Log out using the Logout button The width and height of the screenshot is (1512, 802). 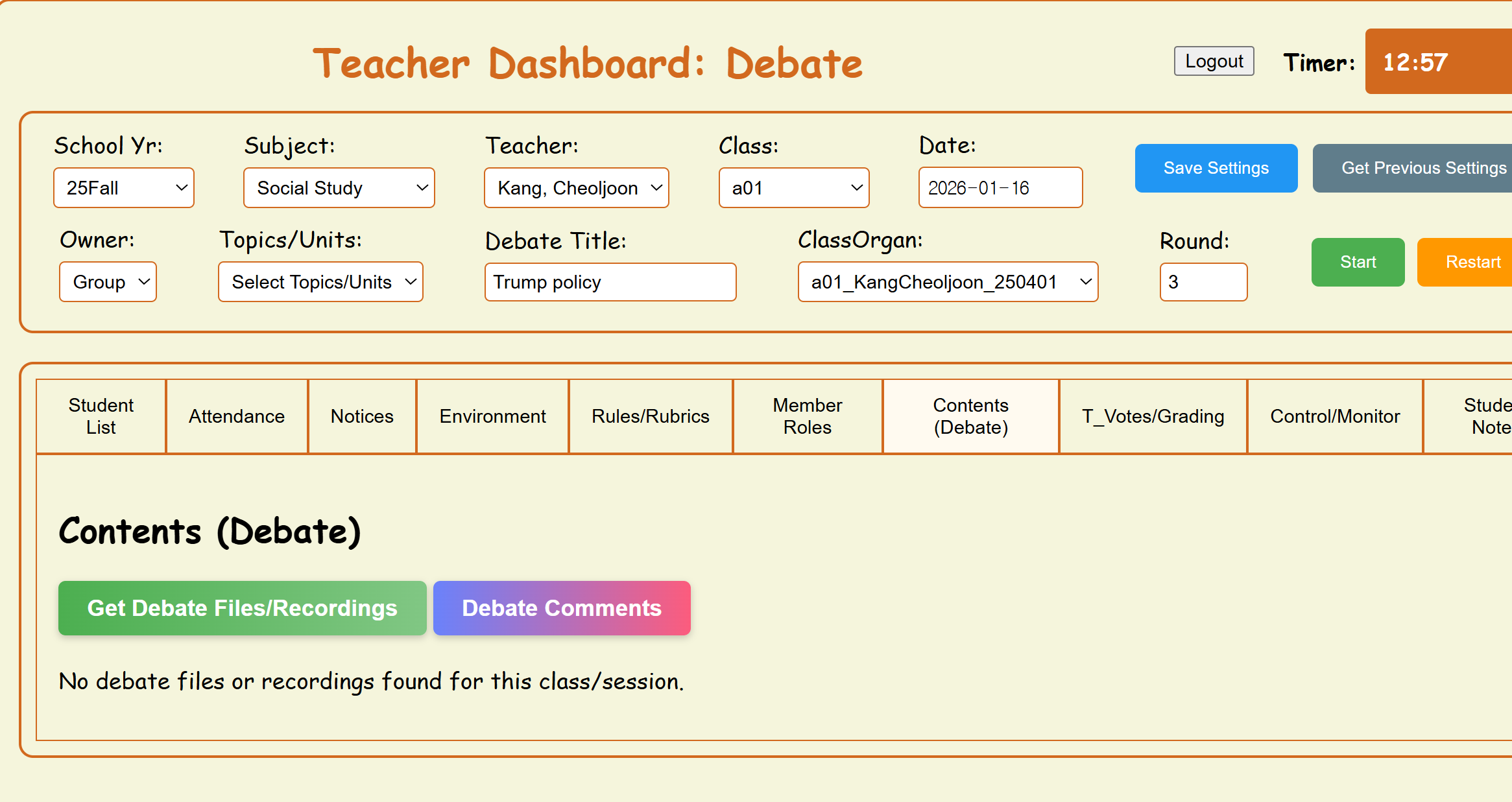click(x=1214, y=61)
